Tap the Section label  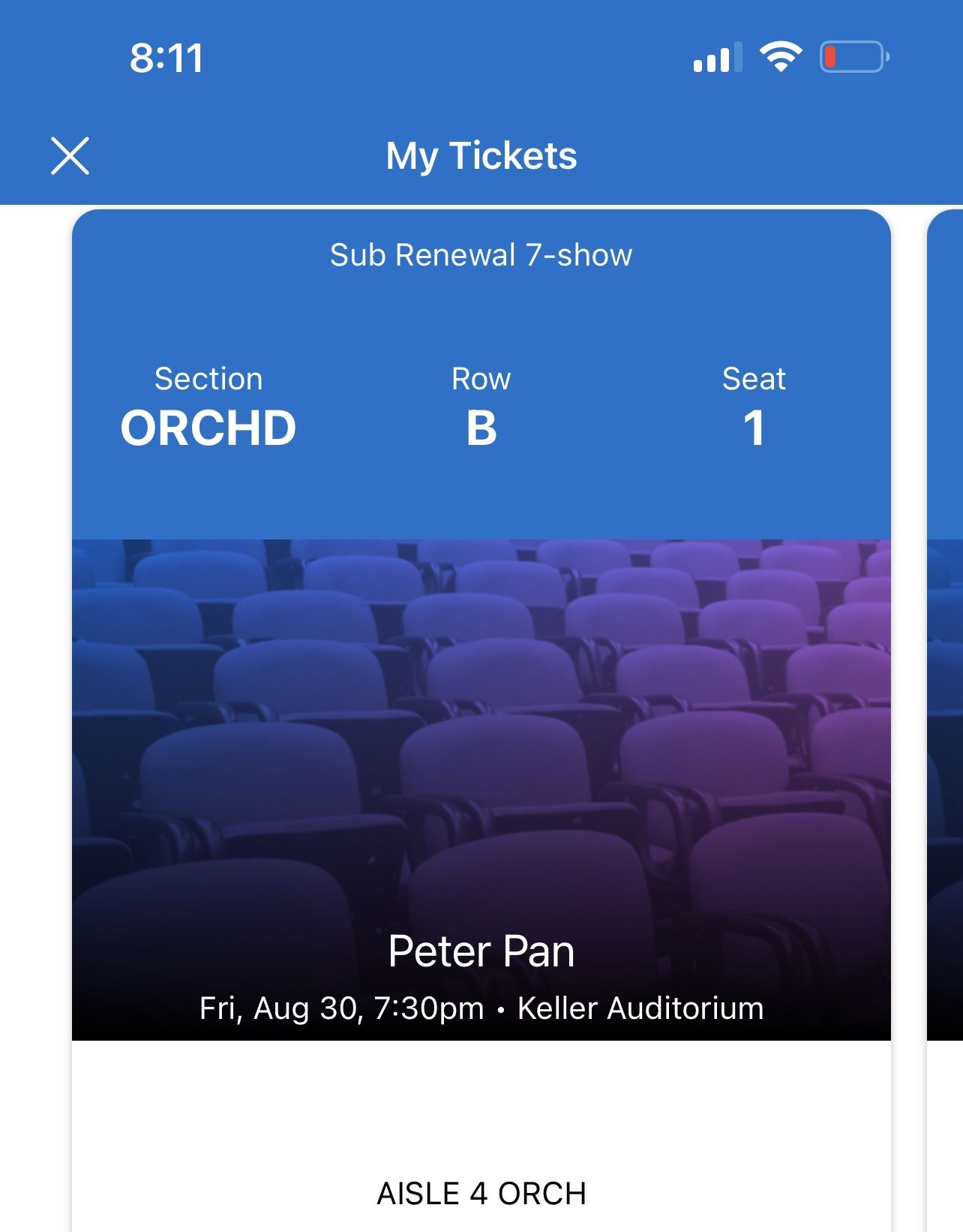click(208, 379)
